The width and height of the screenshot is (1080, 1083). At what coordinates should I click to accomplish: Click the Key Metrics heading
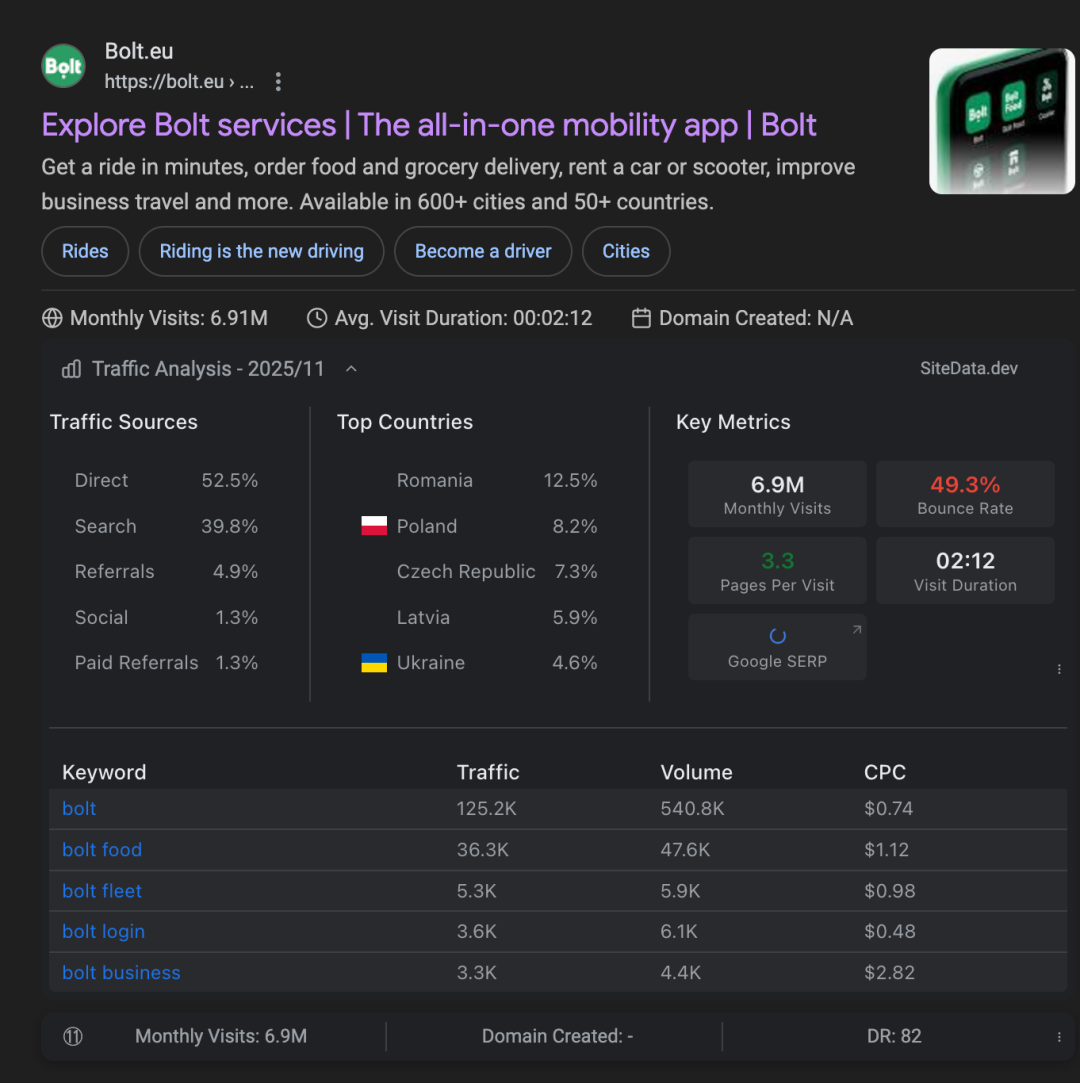point(733,422)
